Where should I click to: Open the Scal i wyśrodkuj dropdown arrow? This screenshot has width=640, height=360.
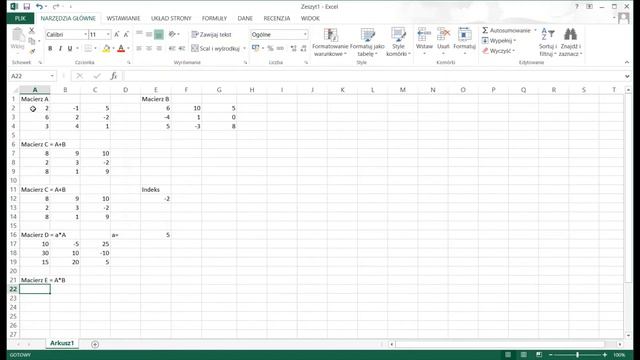click(244, 49)
